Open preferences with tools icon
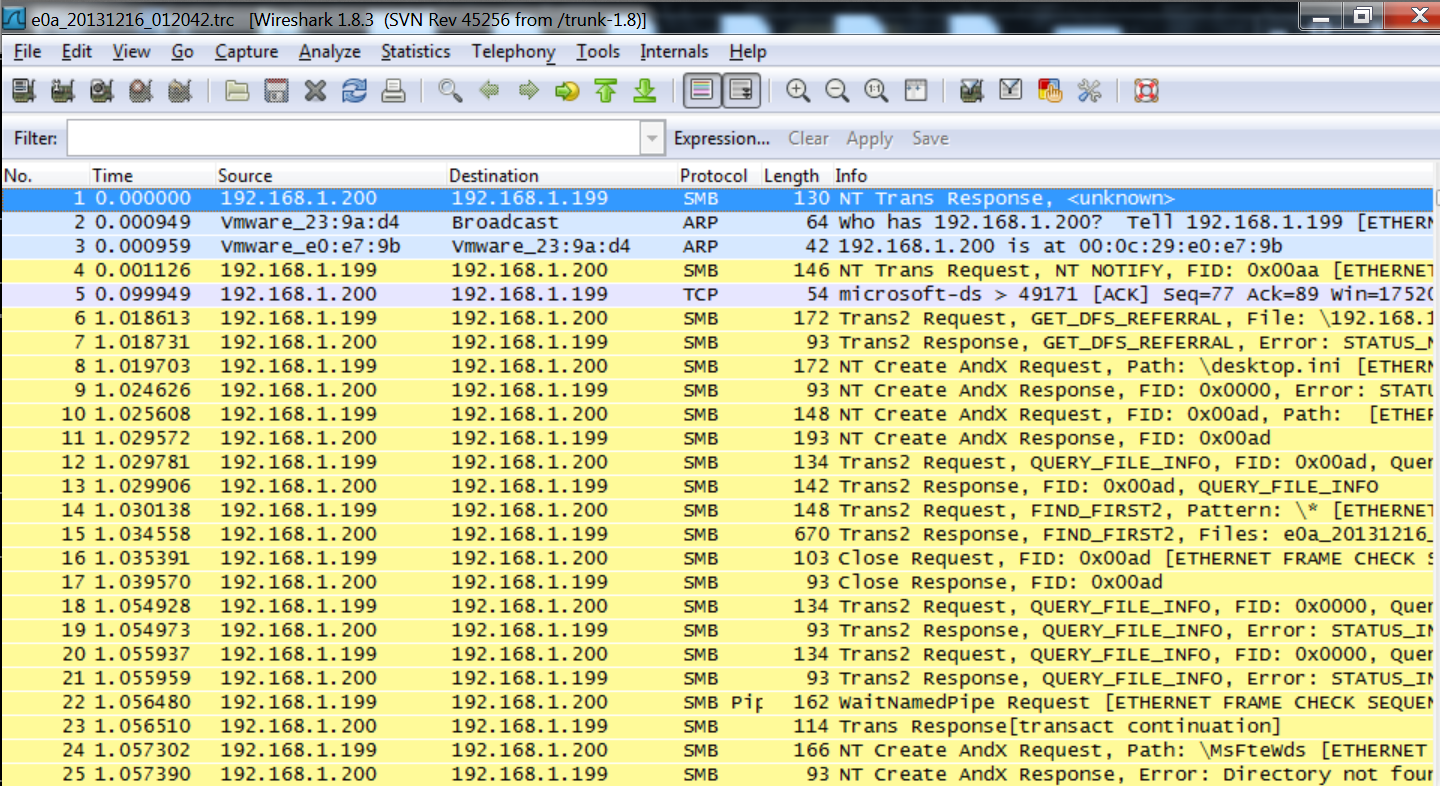This screenshot has height=786, width=1440. click(1089, 91)
